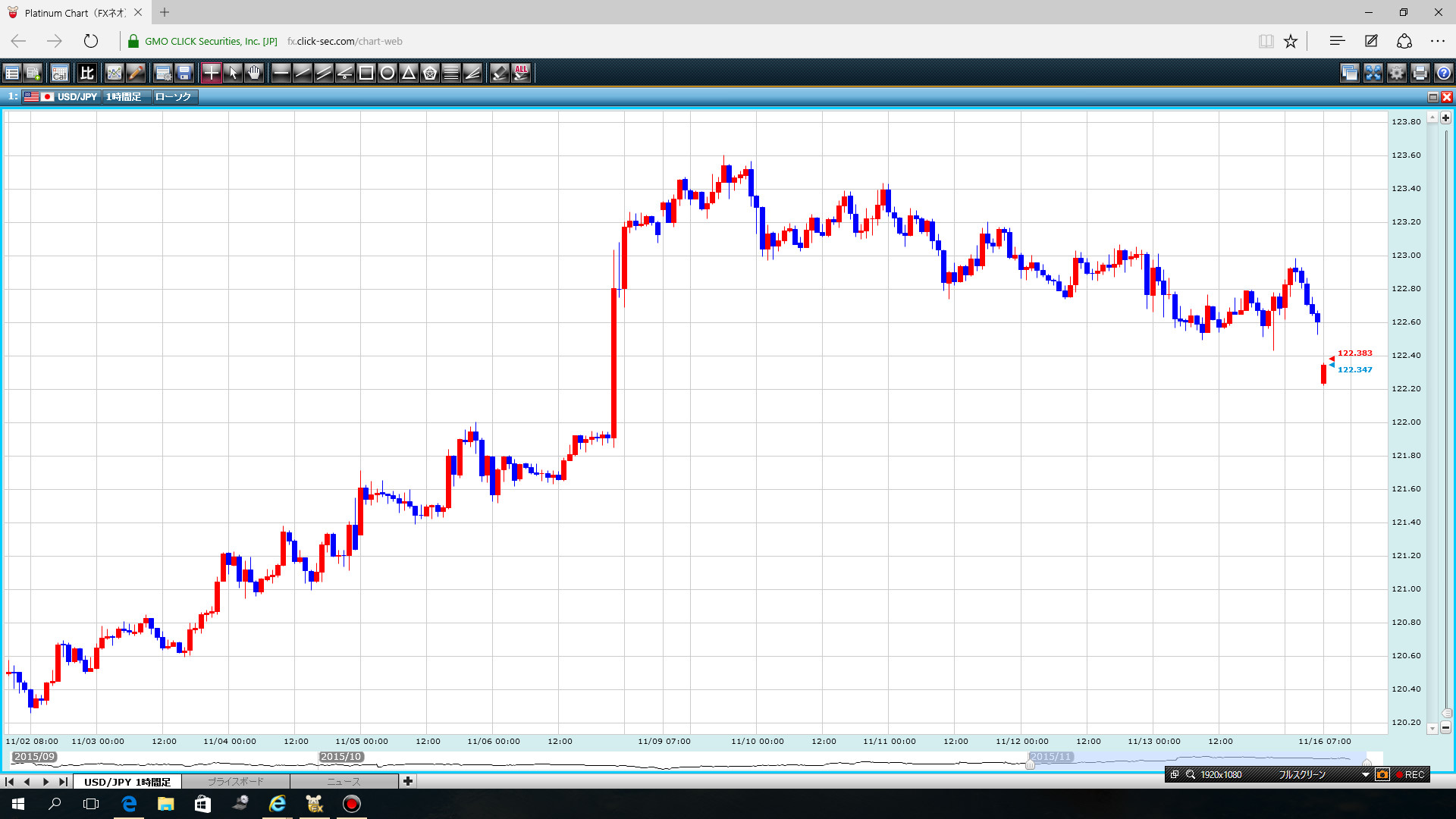
Task: Pick the circle drawing tool
Action: 388,73
